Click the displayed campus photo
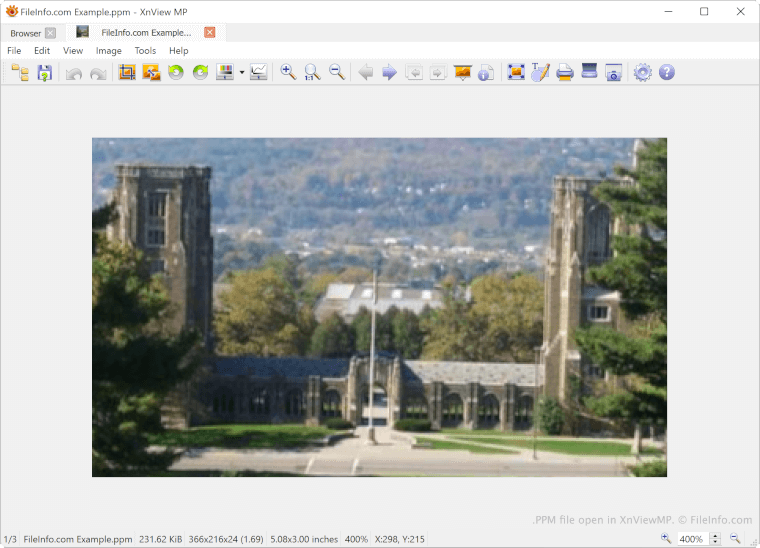760x548 pixels. 379,307
